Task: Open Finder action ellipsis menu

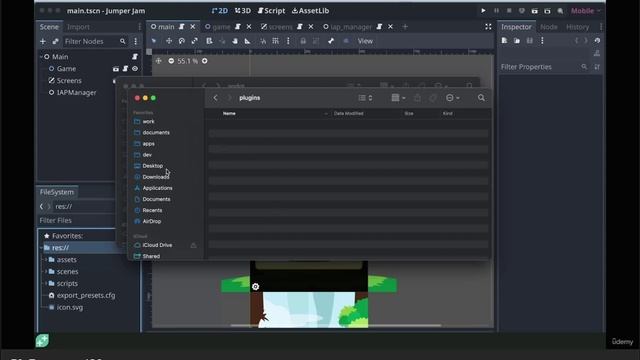Action: click(x=452, y=98)
